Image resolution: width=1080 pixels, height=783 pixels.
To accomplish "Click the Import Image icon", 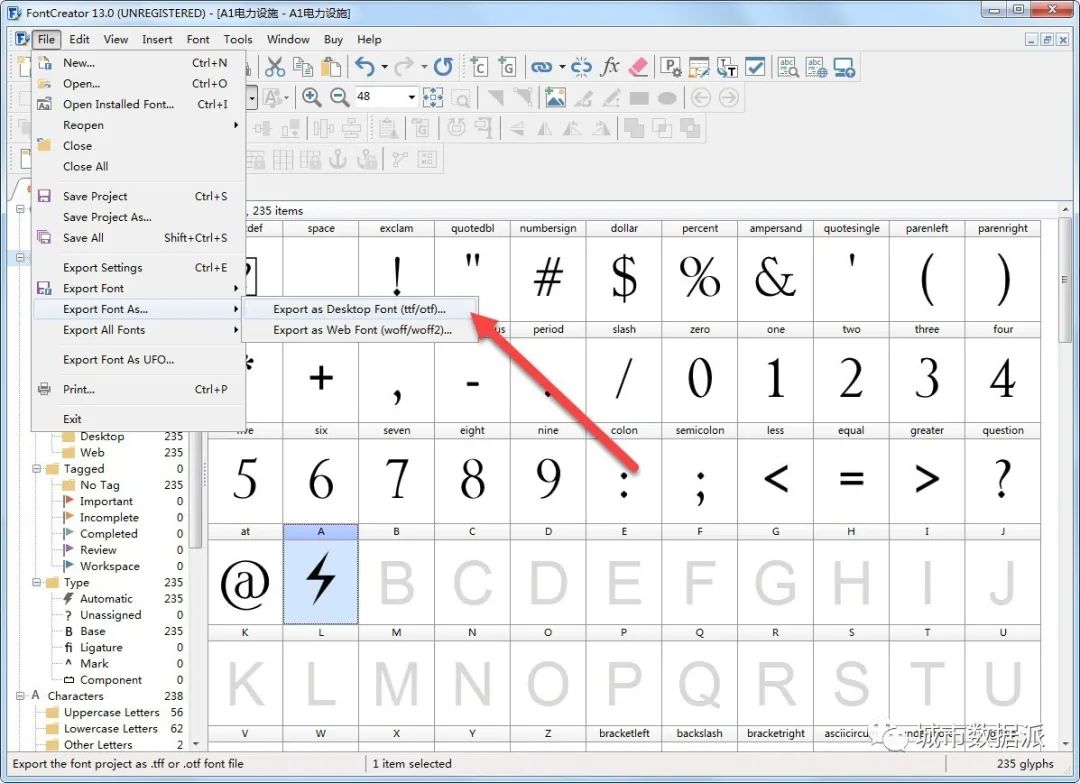I will (554, 98).
